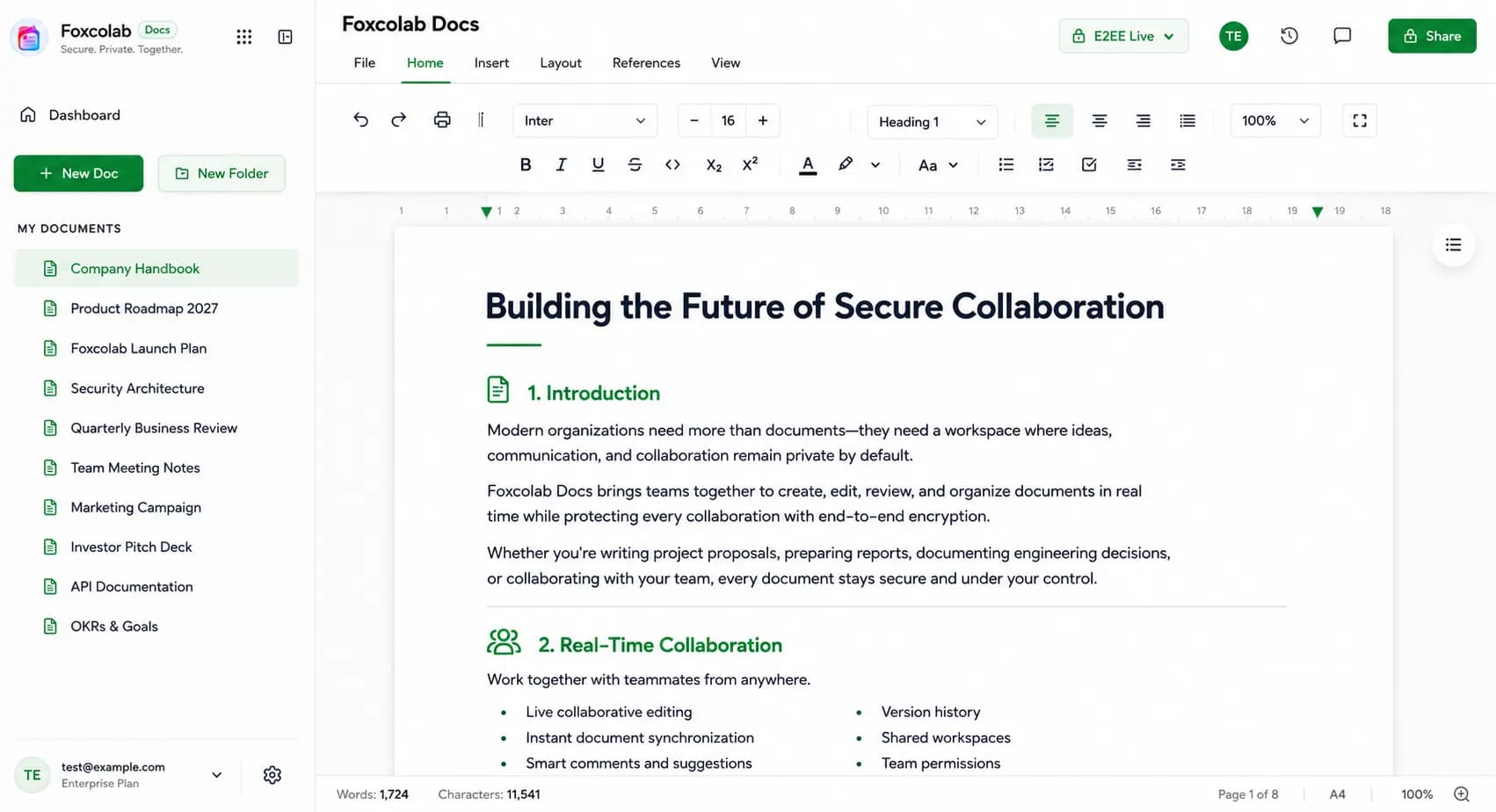Click the Dashboard home icon
The width and height of the screenshot is (1496, 812).
pyautogui.click(x=28, y=115)
